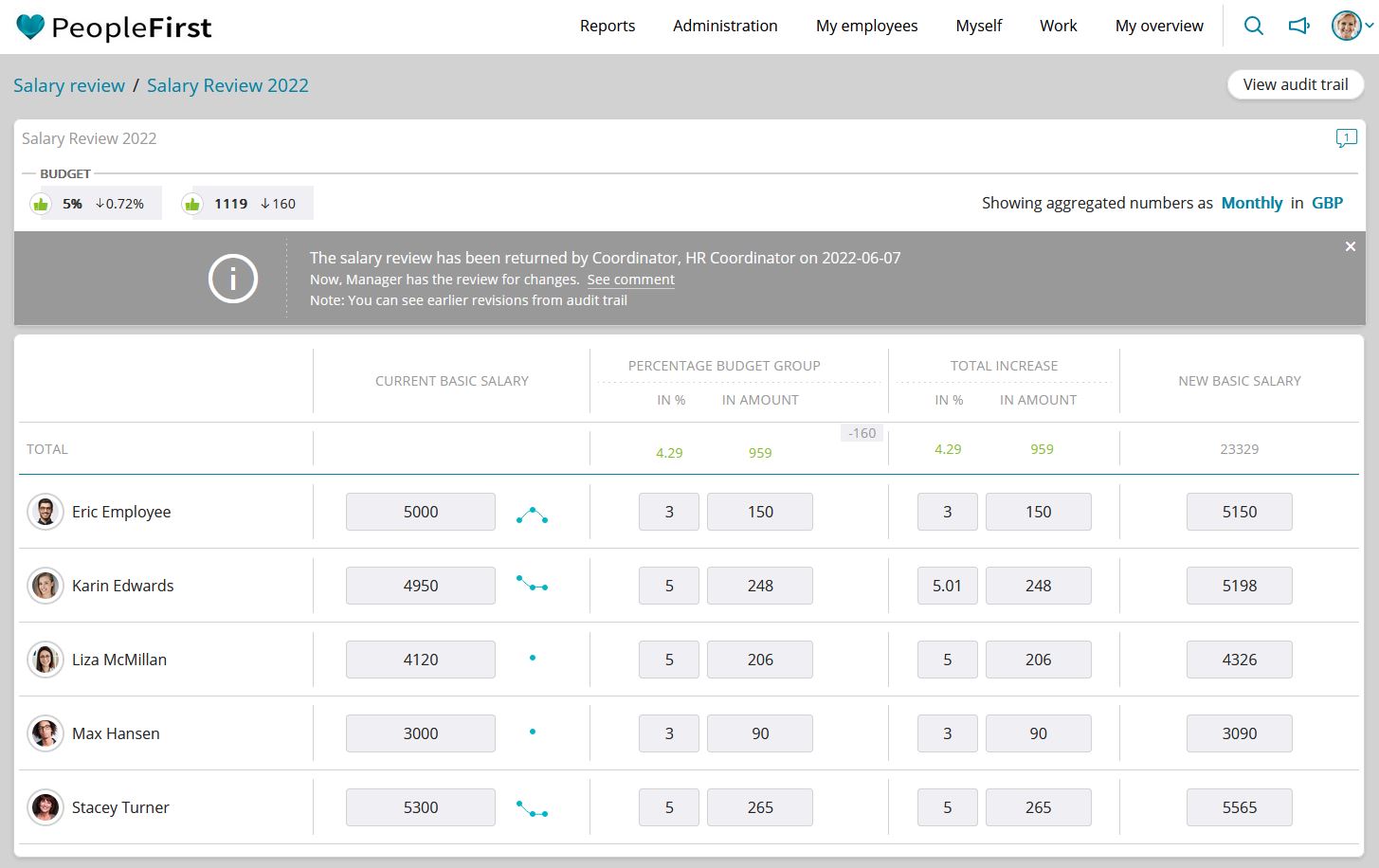Open the See comment link
Image resolution: width=1379 pixels, height=868 pixels.
630,280
